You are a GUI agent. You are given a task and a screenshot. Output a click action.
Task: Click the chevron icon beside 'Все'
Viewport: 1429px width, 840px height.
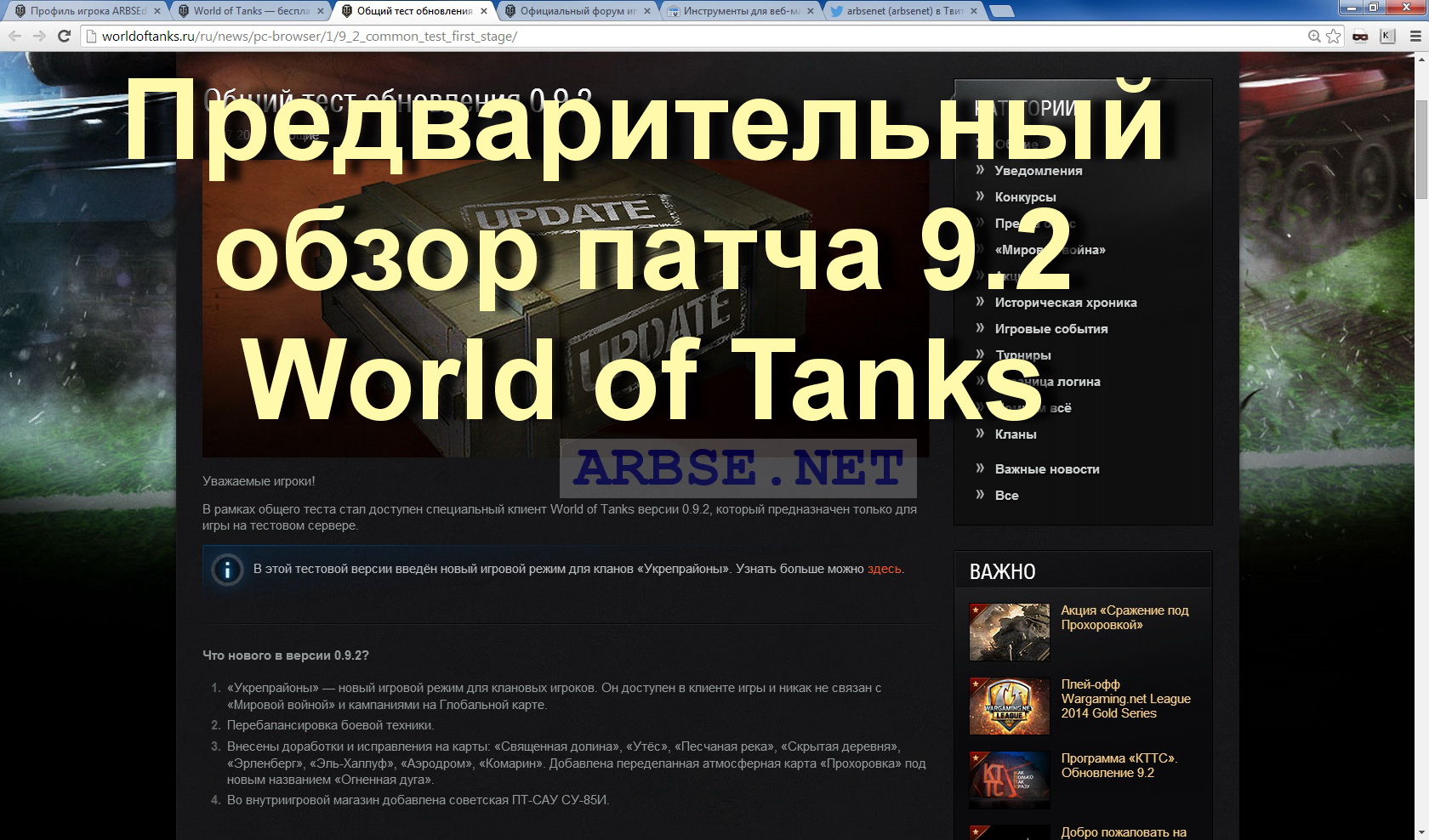tap(980, 495)
